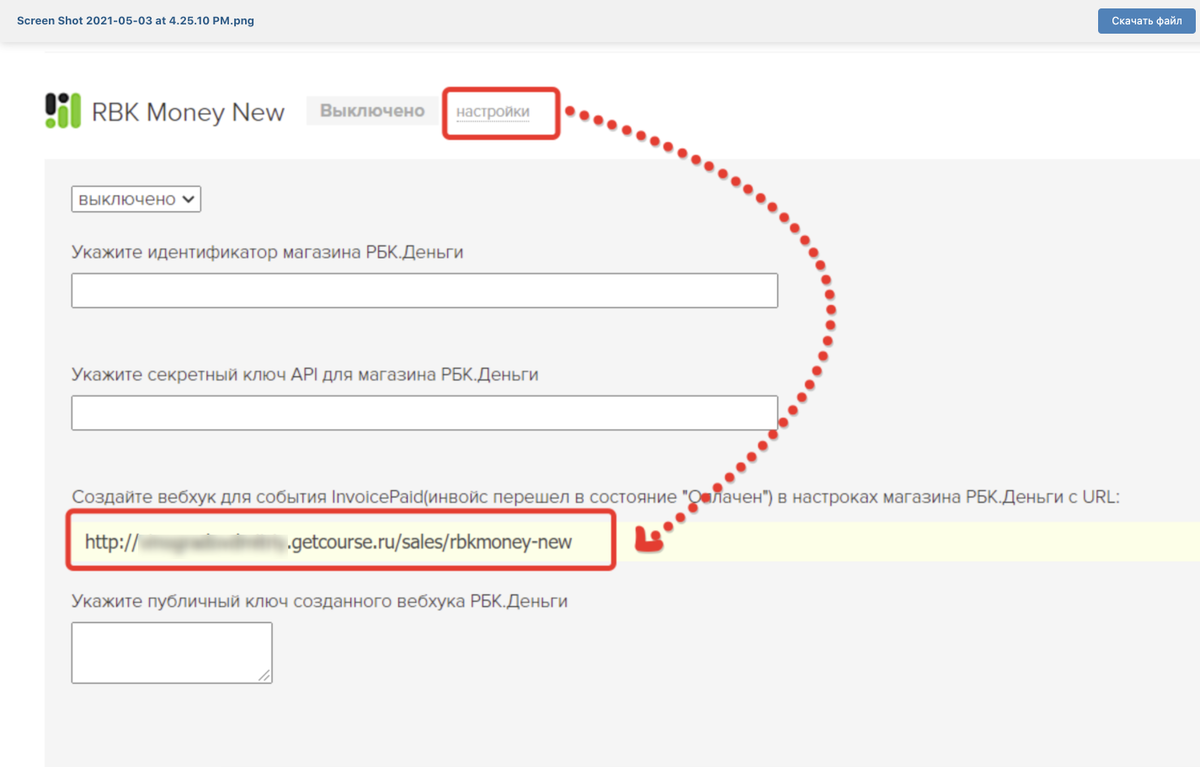The width and height of the screenshot is (1200, 767).
Task: Click label Укажите секретный ключ API
Action: (305, 374)
